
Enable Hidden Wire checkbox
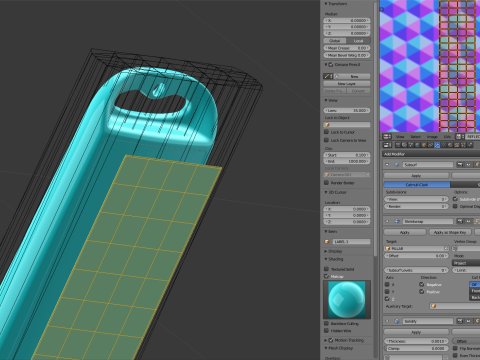pos(326,331)
